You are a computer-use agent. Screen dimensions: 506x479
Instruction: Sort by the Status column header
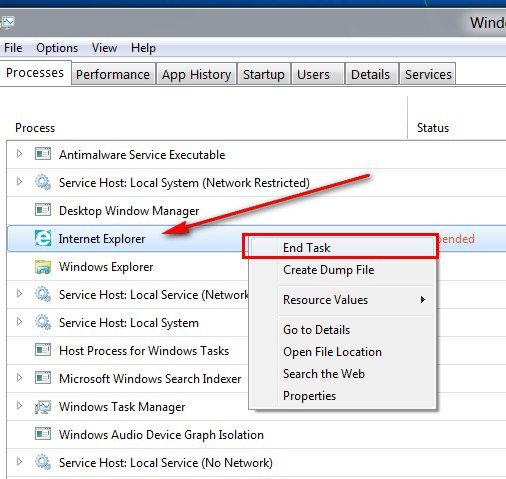point(433,128)
